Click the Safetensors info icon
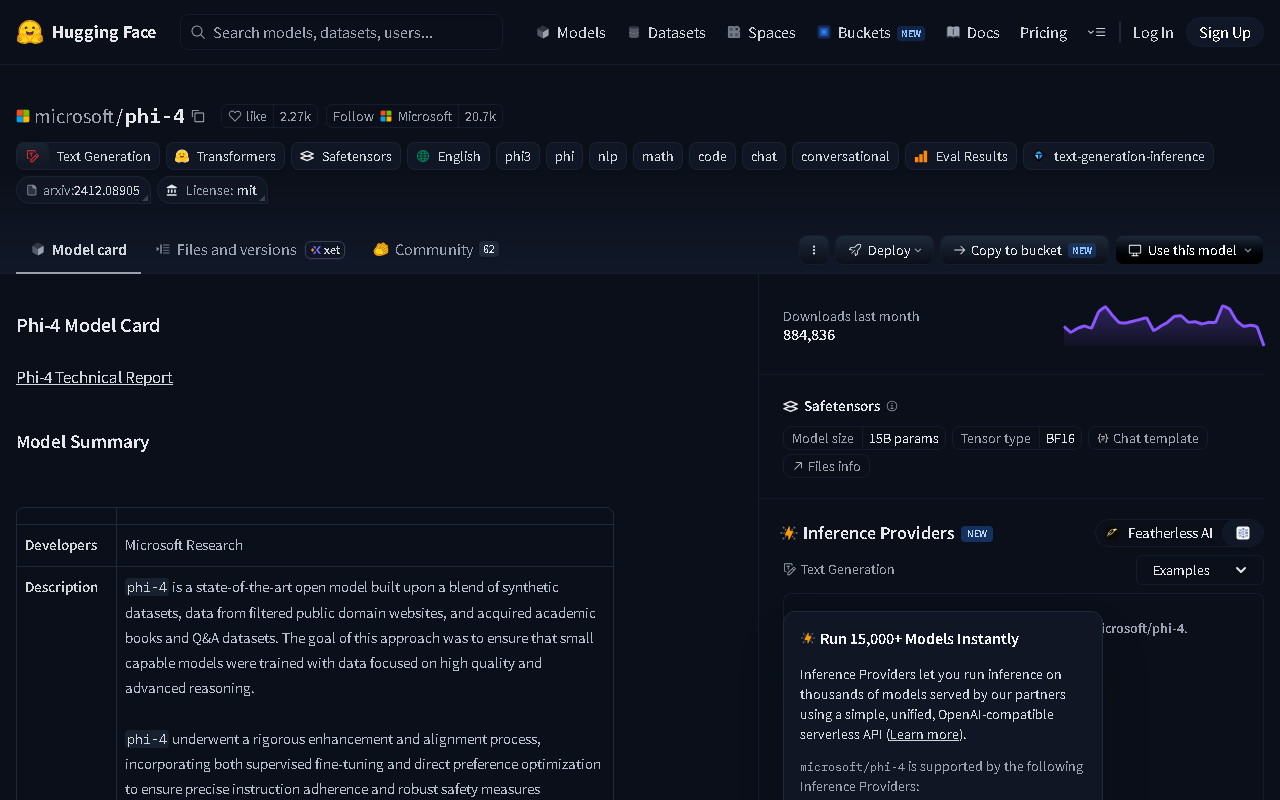 (892, 406)
